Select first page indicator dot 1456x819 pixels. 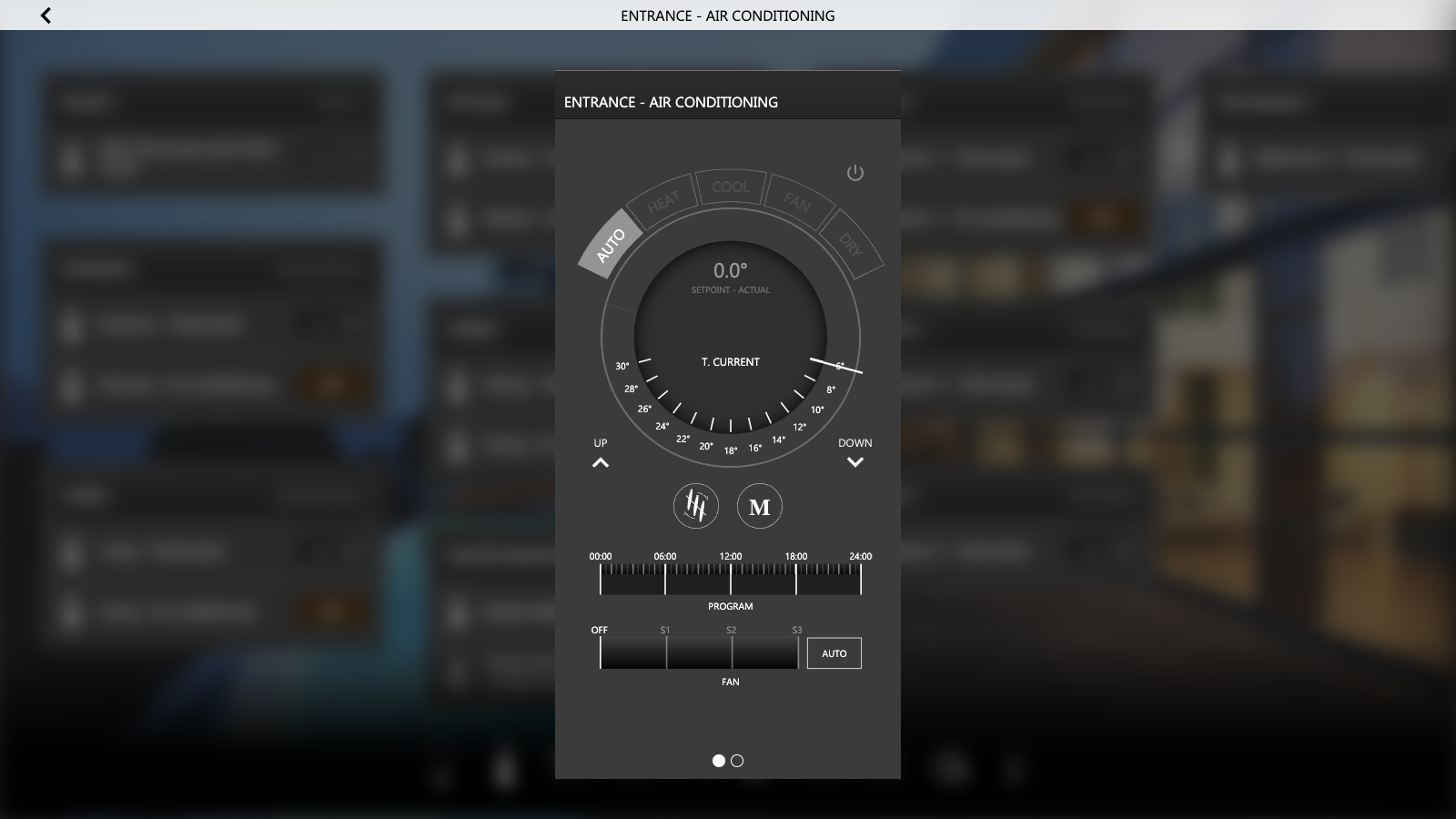click(x=719, y=761)
